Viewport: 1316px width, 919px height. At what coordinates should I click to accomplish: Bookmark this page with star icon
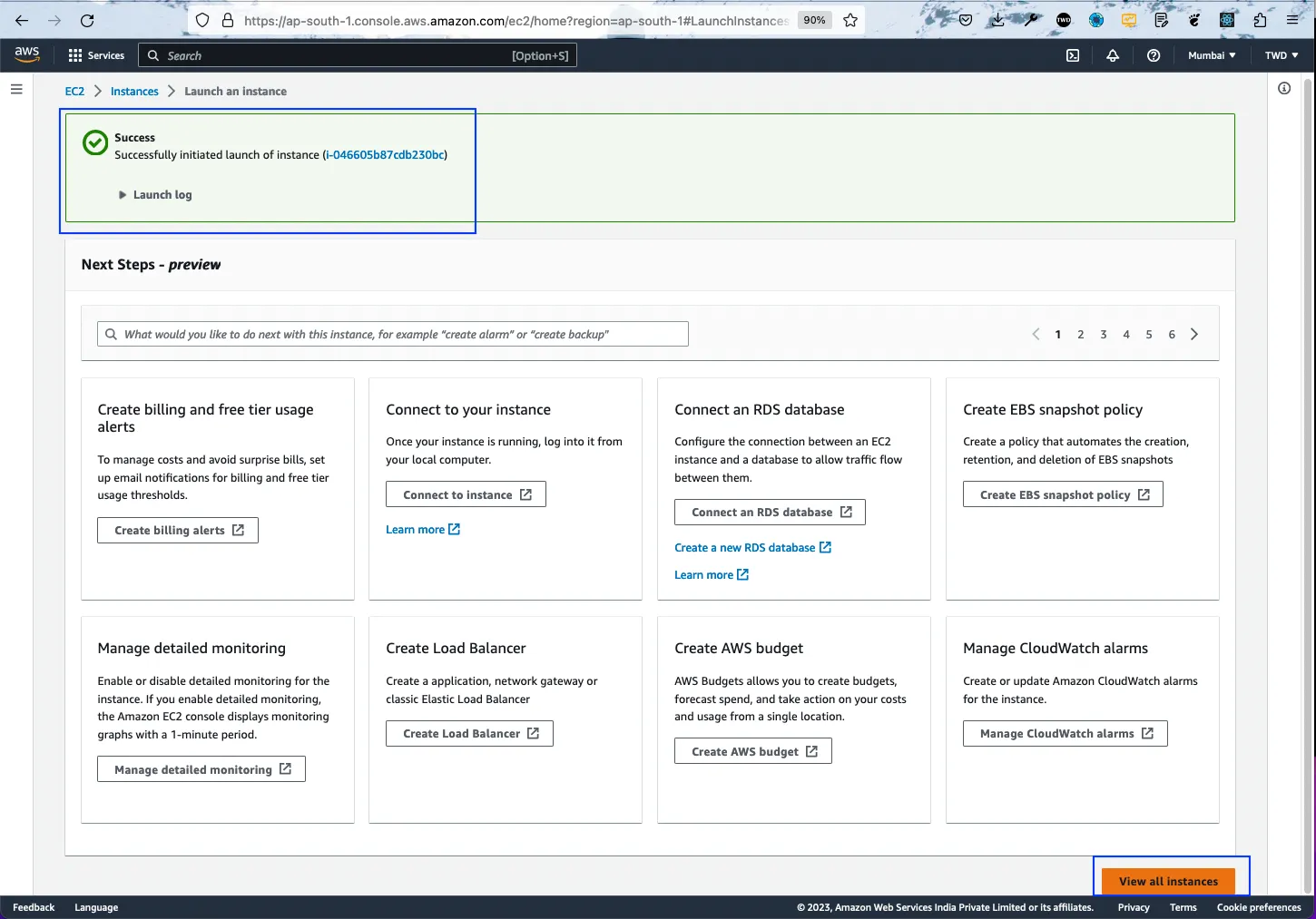pos(850,20)
